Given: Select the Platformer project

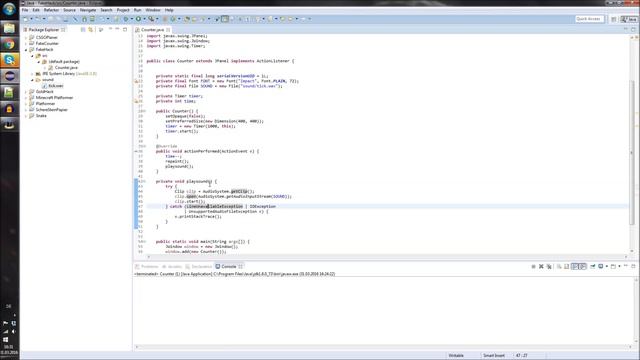Looking at the screenshot, I should coord(45,104).
